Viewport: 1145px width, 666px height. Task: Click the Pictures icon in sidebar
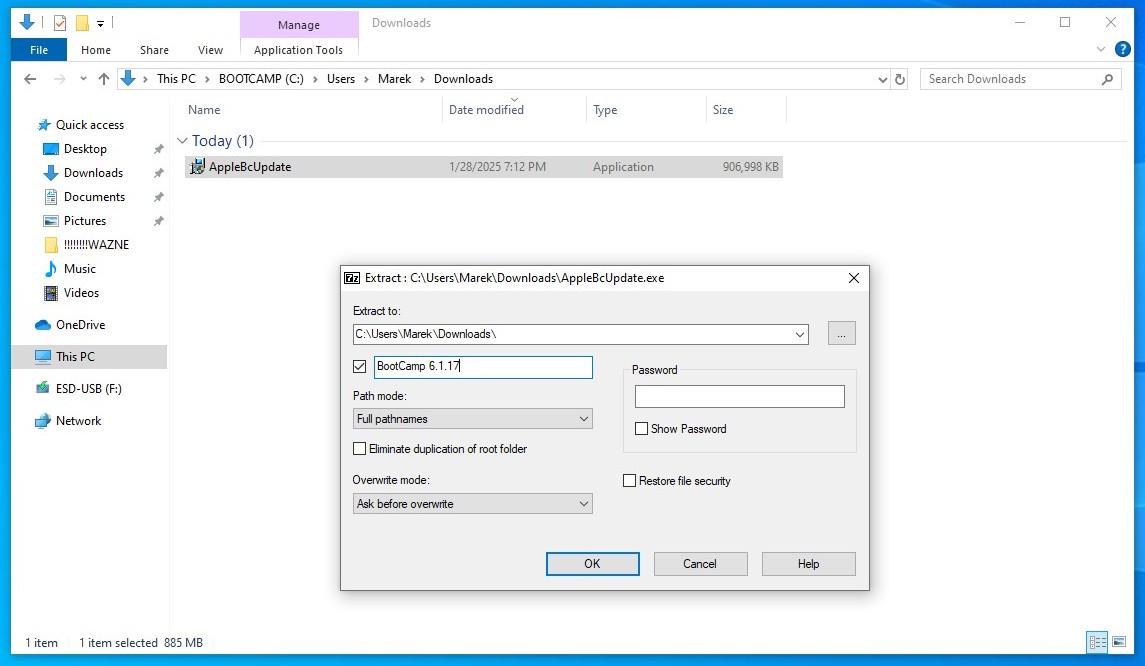click(x=50, y=221)
